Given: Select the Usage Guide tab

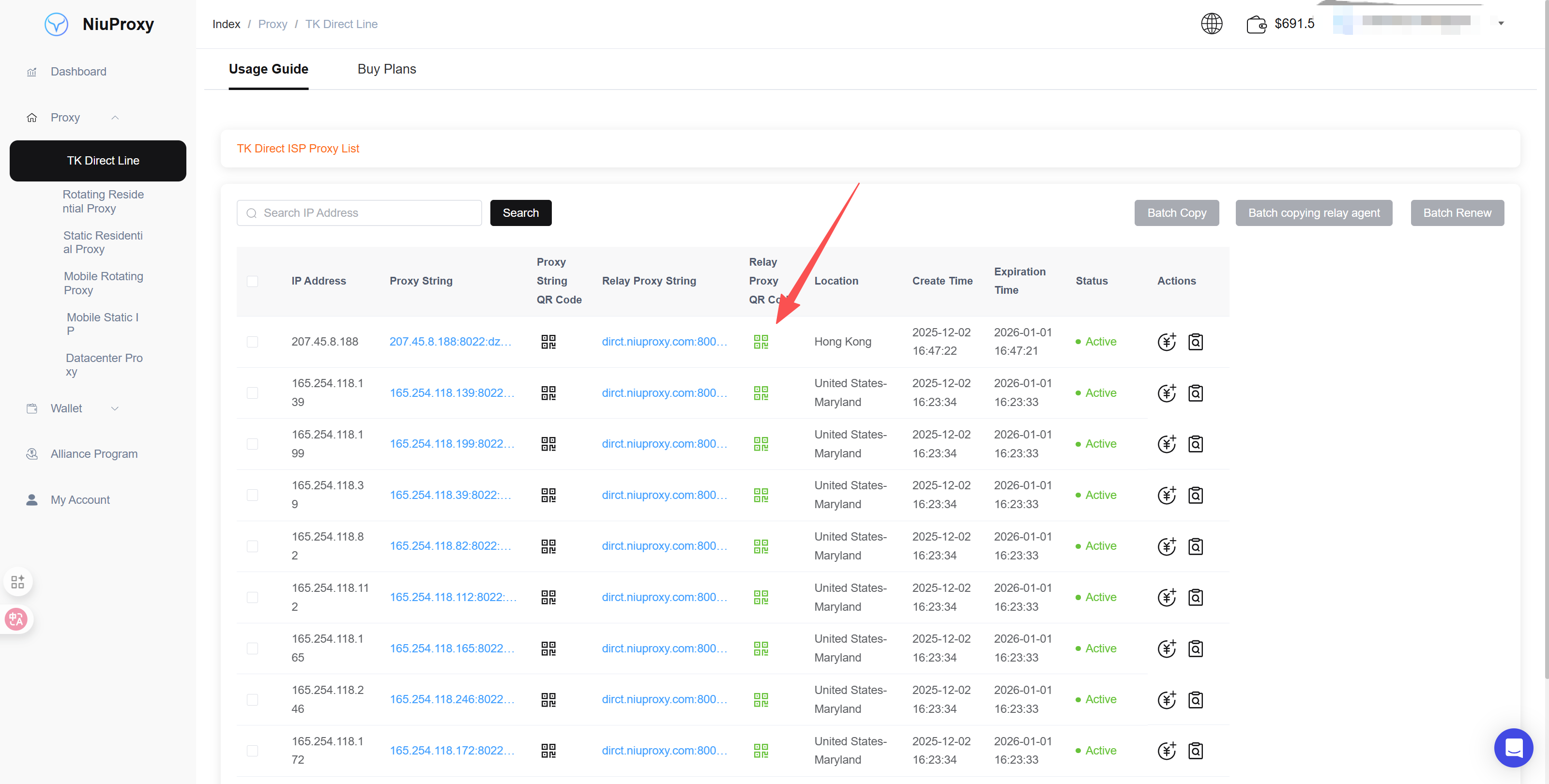Looking at the screenshot, I should (x=268, y=69).
